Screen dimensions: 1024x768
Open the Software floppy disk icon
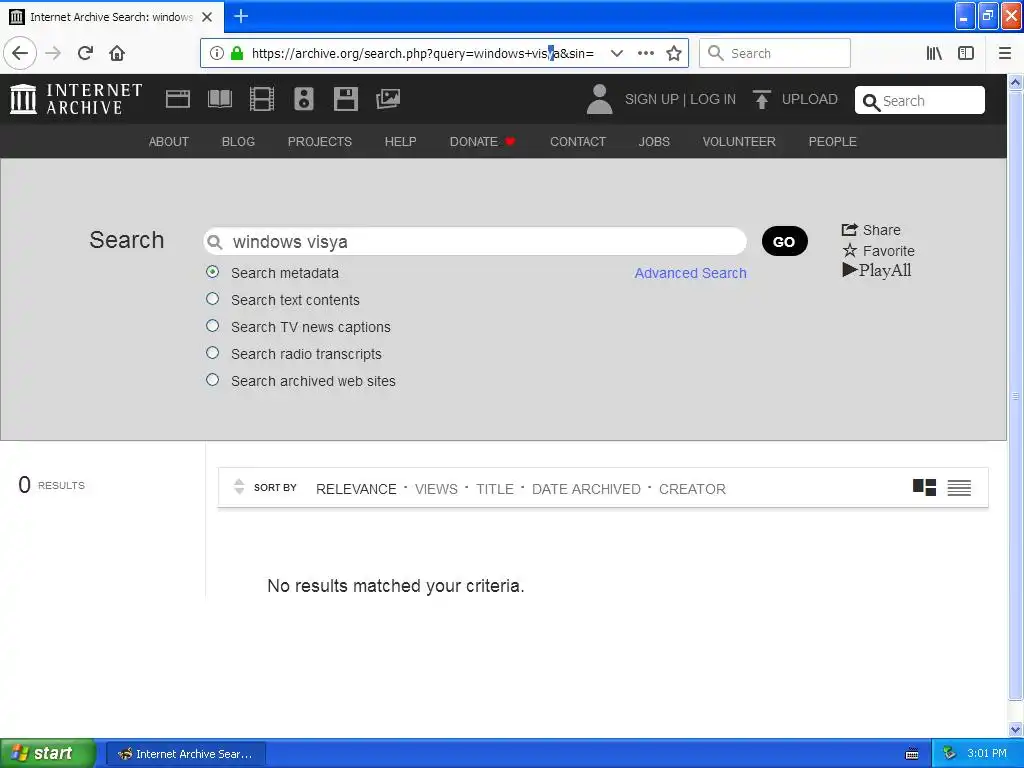coord(345,99)
